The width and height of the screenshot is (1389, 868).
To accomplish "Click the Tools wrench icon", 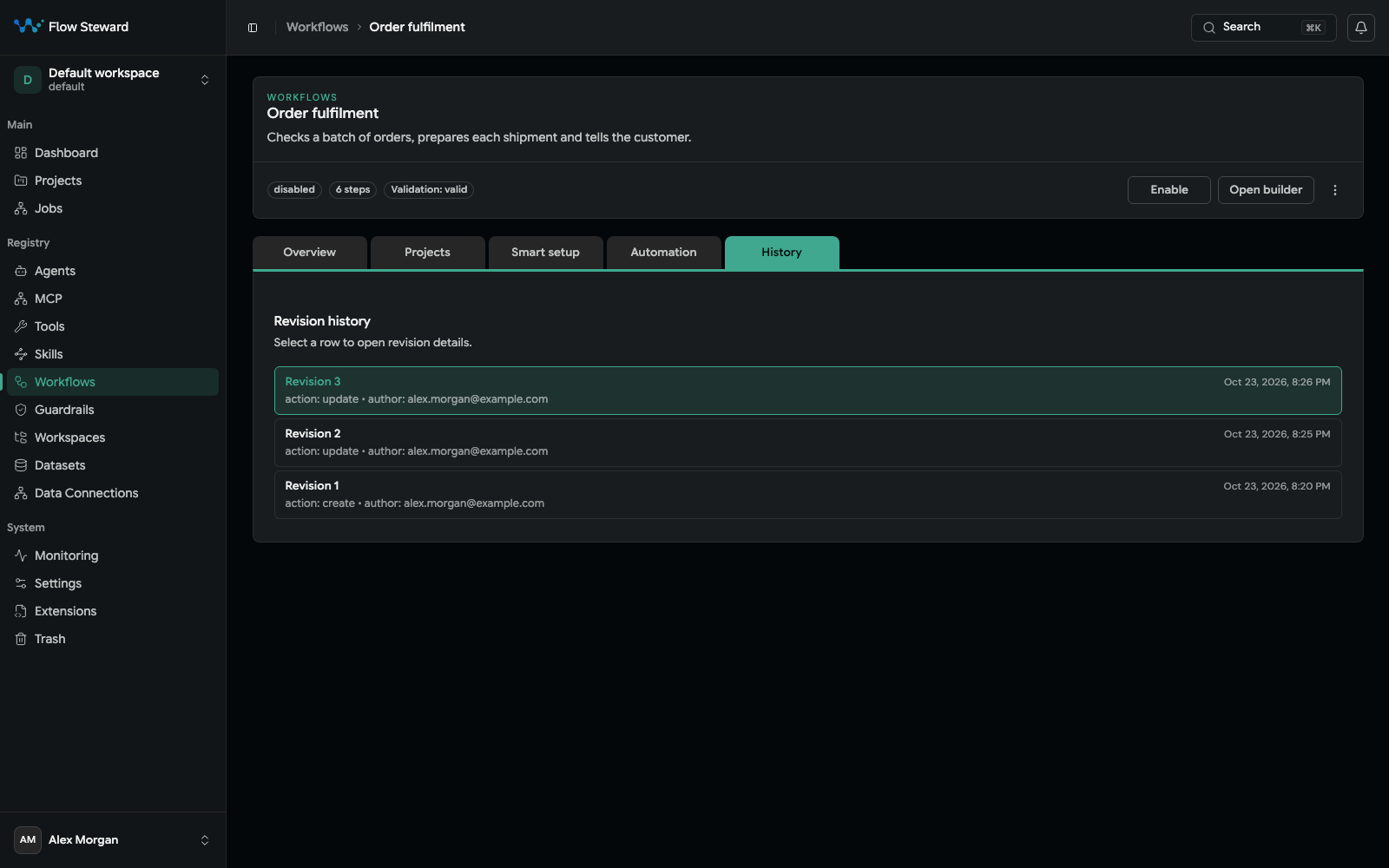I will [x=21, y=326].
